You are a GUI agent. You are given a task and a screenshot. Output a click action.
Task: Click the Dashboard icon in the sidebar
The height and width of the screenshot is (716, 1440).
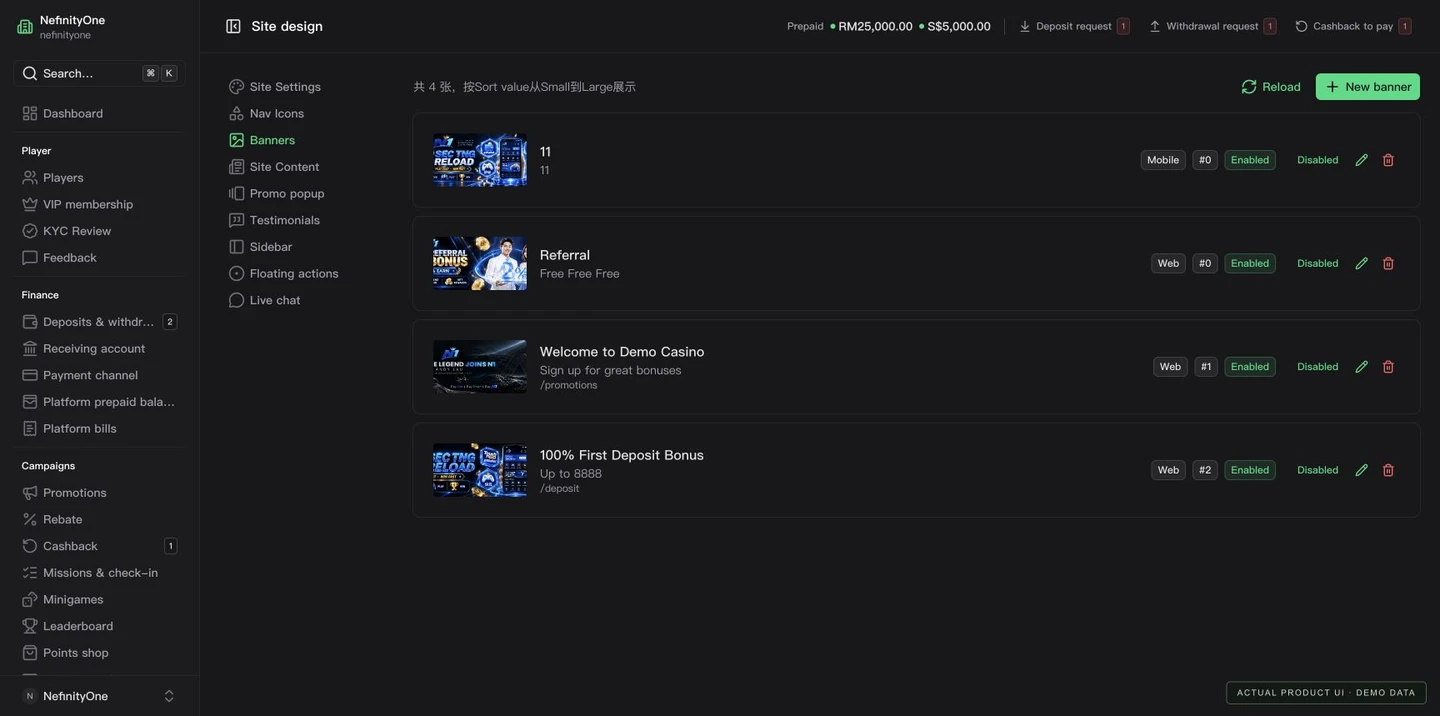pyautogui.click(x=30, y=114)
